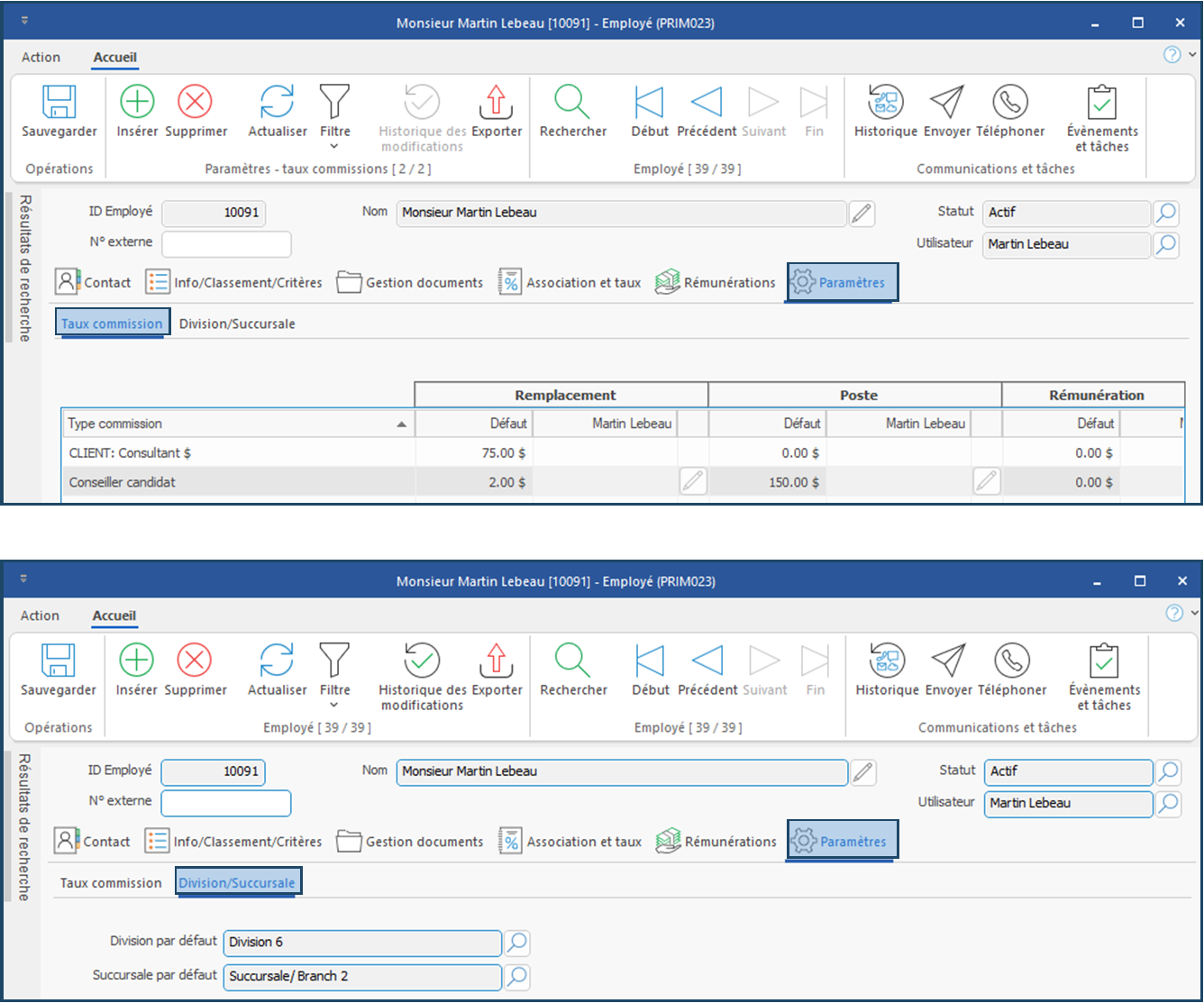Switch to Division/Succursale tab in upper window
The height and width of the screenshot is (1003, 1204).
coord(237,324)
